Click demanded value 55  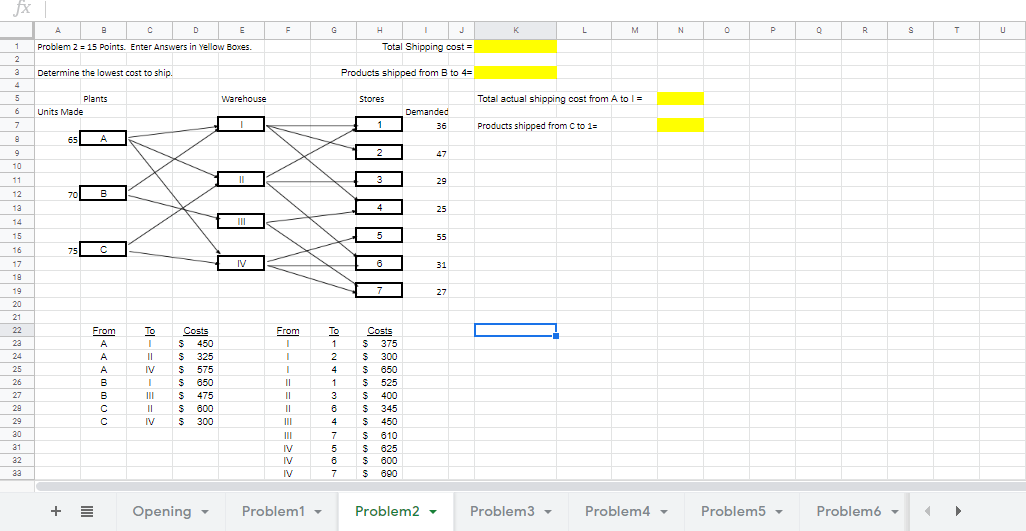tap(441, 237)
